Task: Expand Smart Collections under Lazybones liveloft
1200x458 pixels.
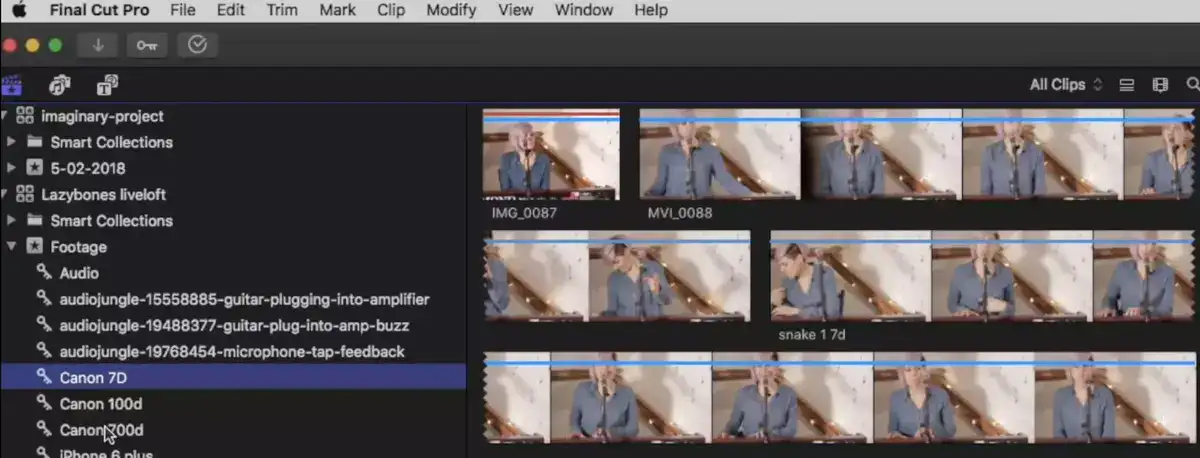Action: (x=11, y=220)
